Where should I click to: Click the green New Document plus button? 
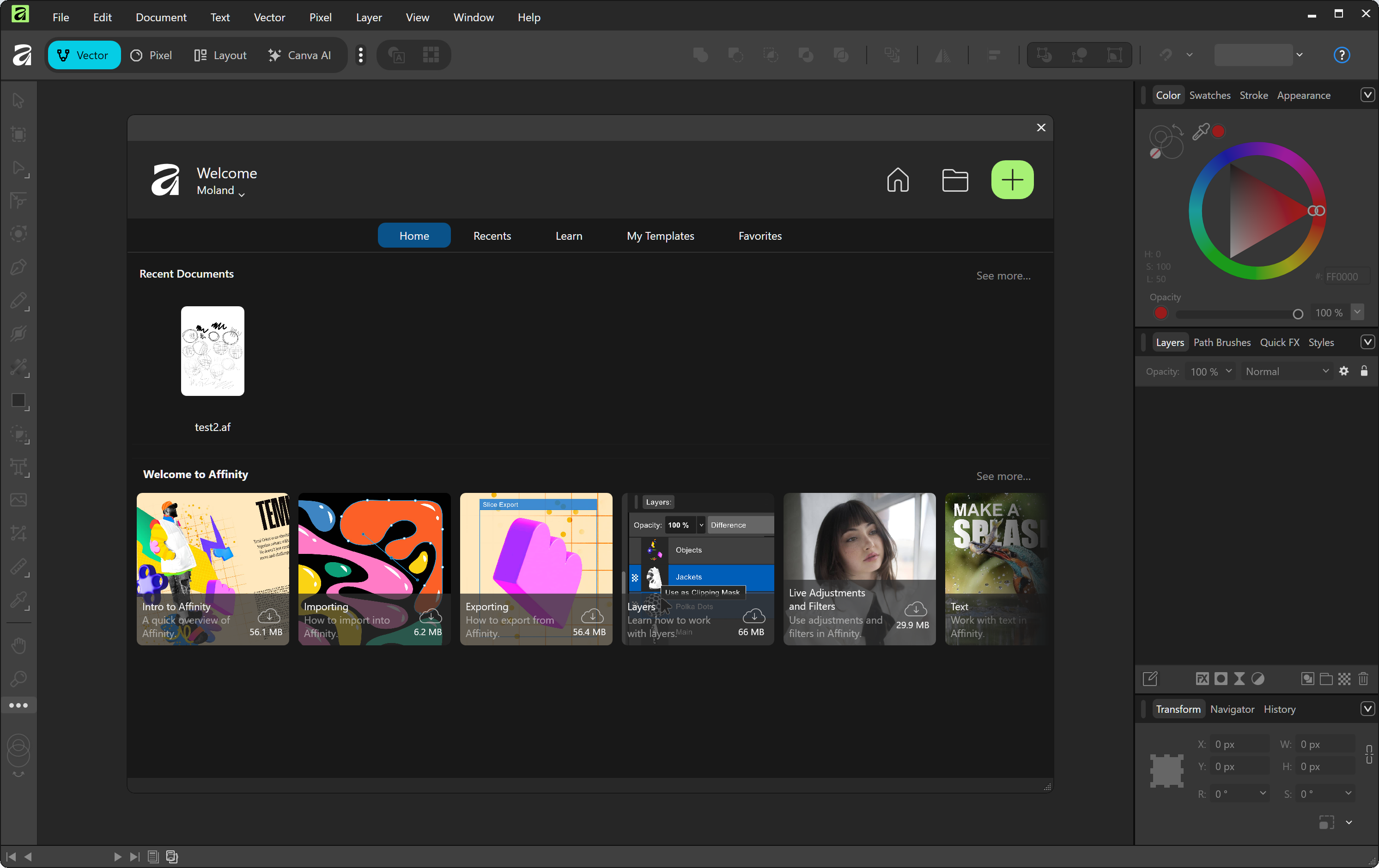pyautogui.click(x=1012, y=180)
